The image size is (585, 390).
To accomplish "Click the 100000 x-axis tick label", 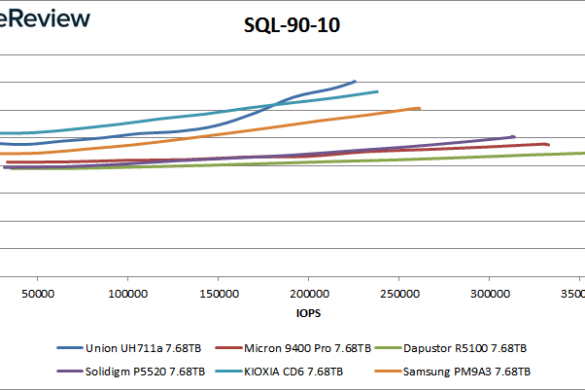I will click(128, 294).
